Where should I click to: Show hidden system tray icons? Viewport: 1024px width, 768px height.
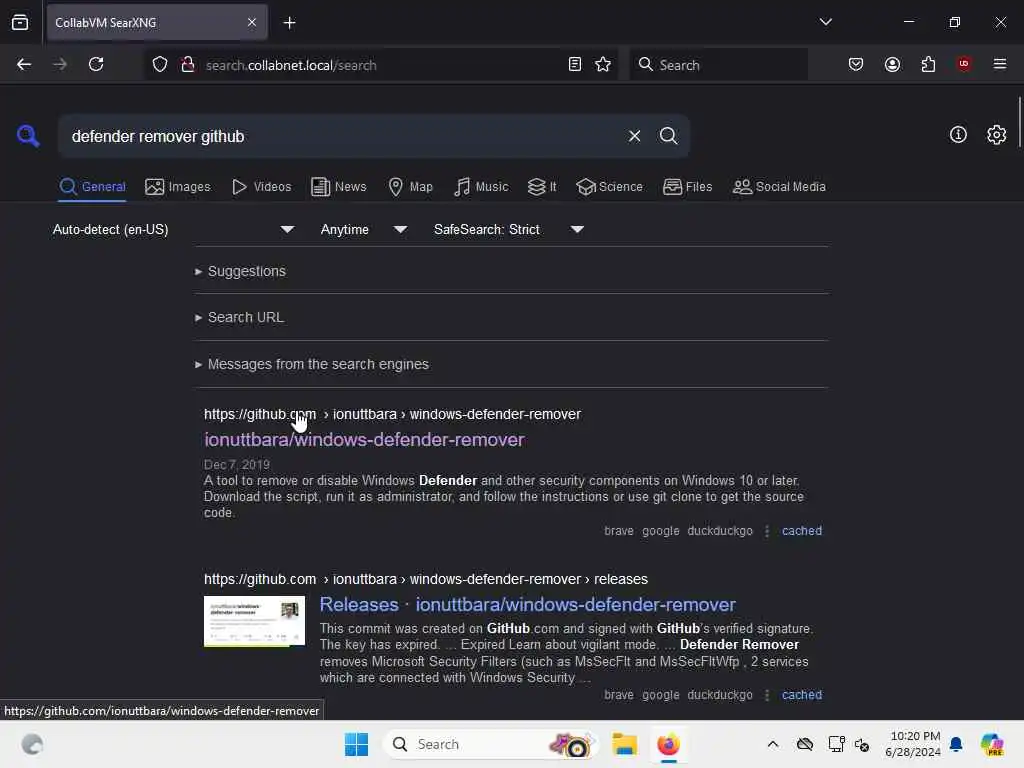pos(773,744)
